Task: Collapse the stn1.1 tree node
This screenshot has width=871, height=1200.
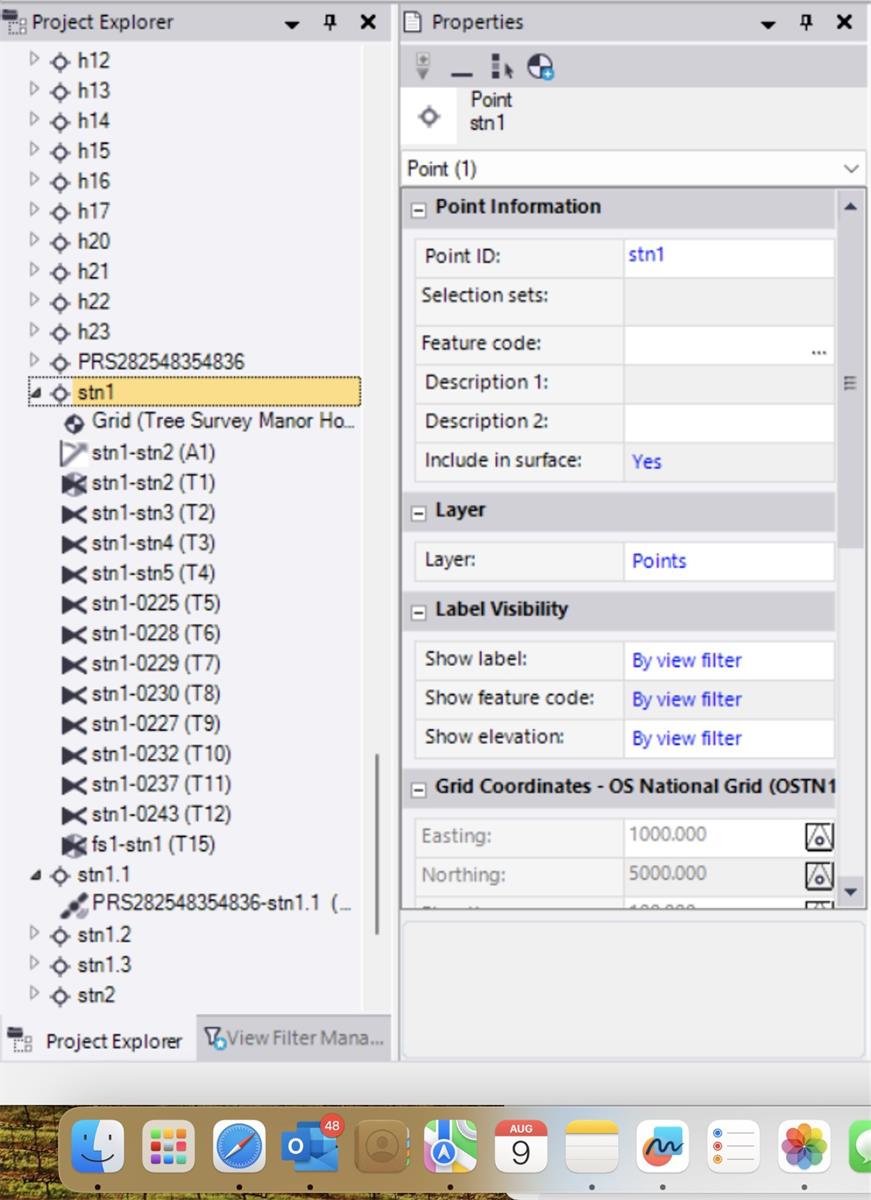Action: point(35,875)
